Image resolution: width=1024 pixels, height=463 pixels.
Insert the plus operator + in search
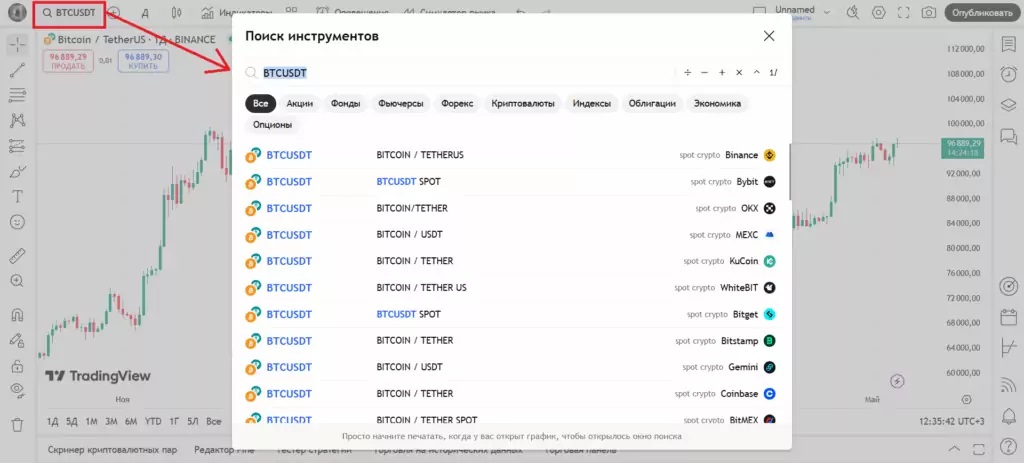click(722, 72)
